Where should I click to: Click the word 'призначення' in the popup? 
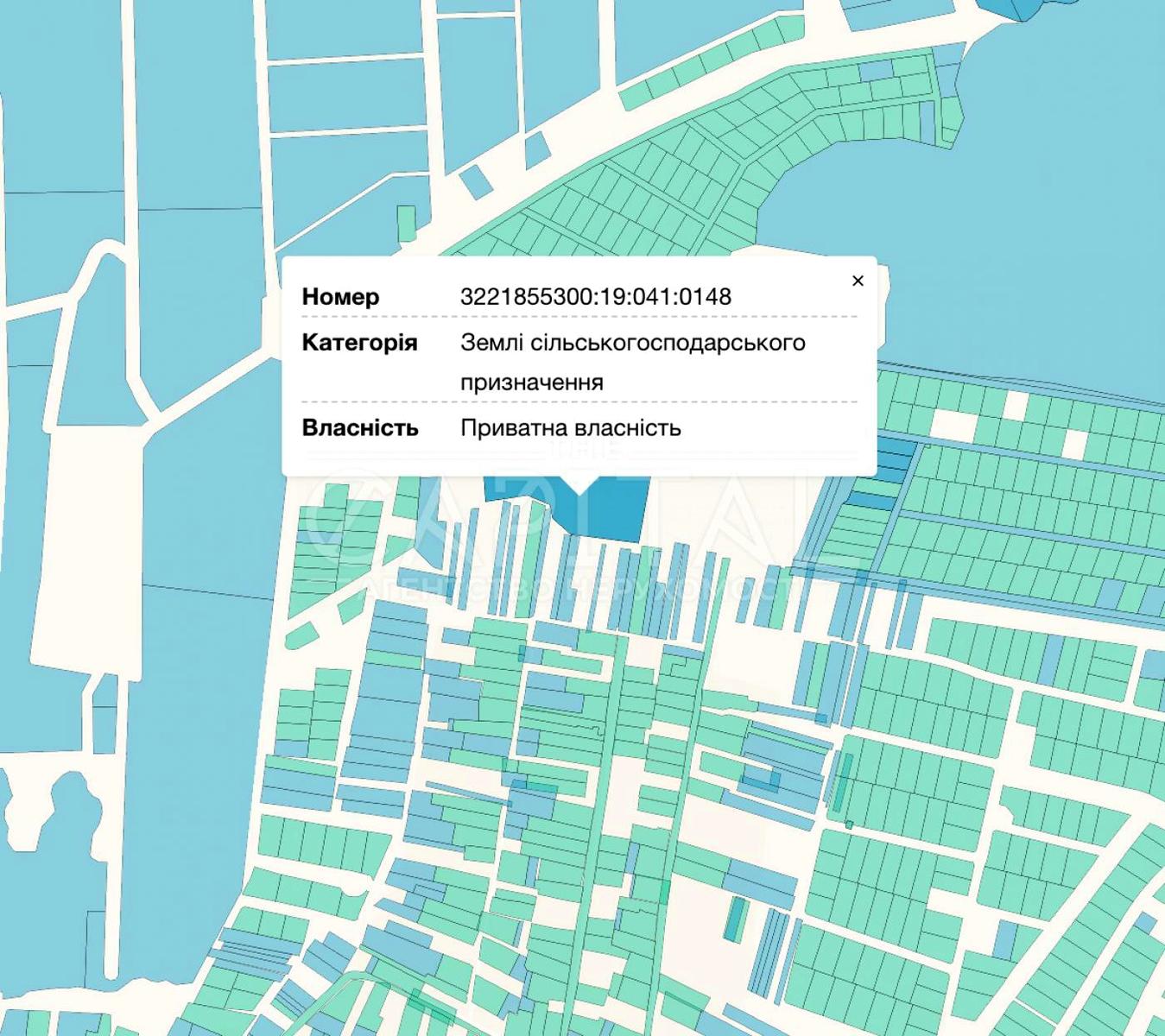pyautogui.click(x=531, y=382)
